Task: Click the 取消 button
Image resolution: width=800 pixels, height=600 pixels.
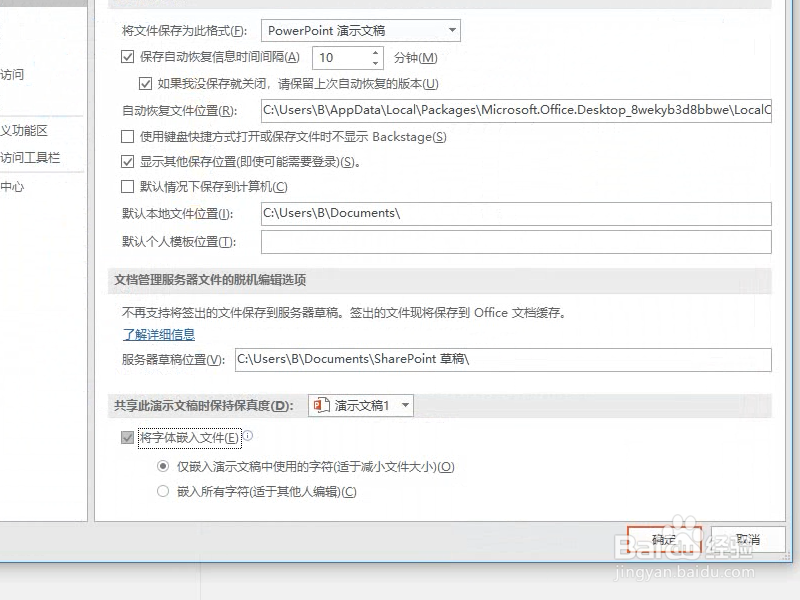Action: click(x=748, y=539)
